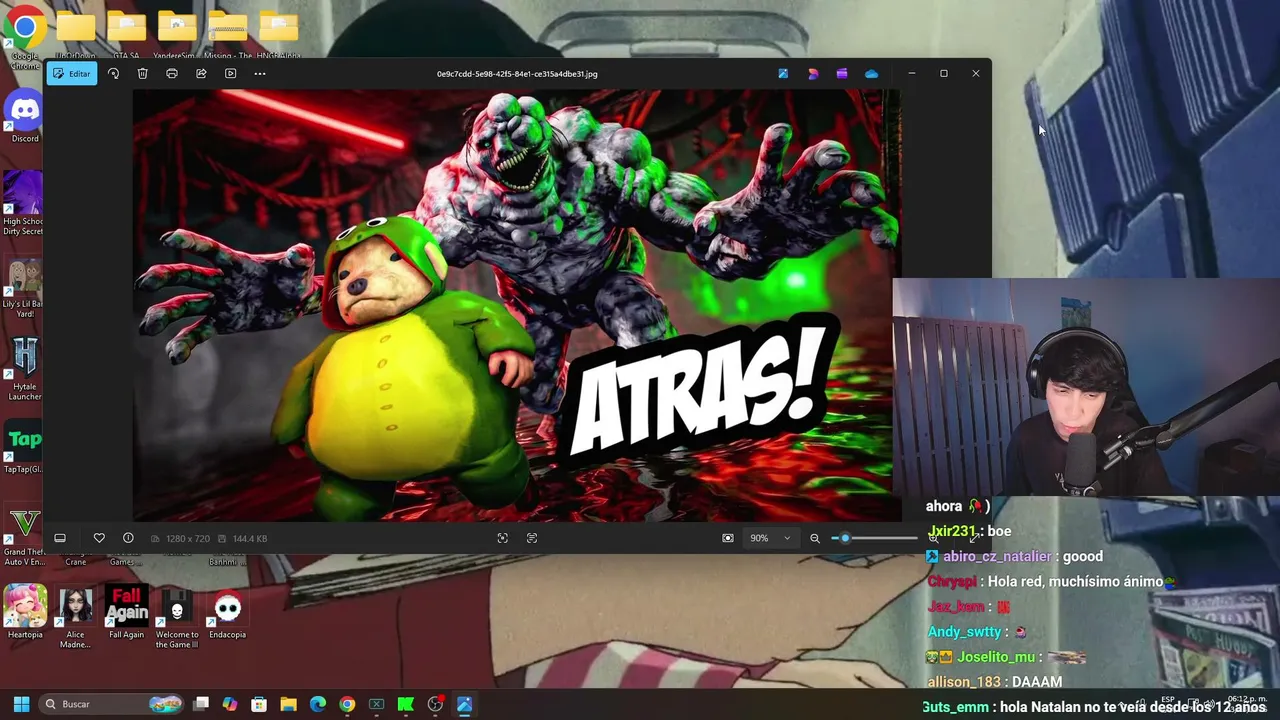
Task: Select the Google Chrome desktop shortcut
Action: 25,38
